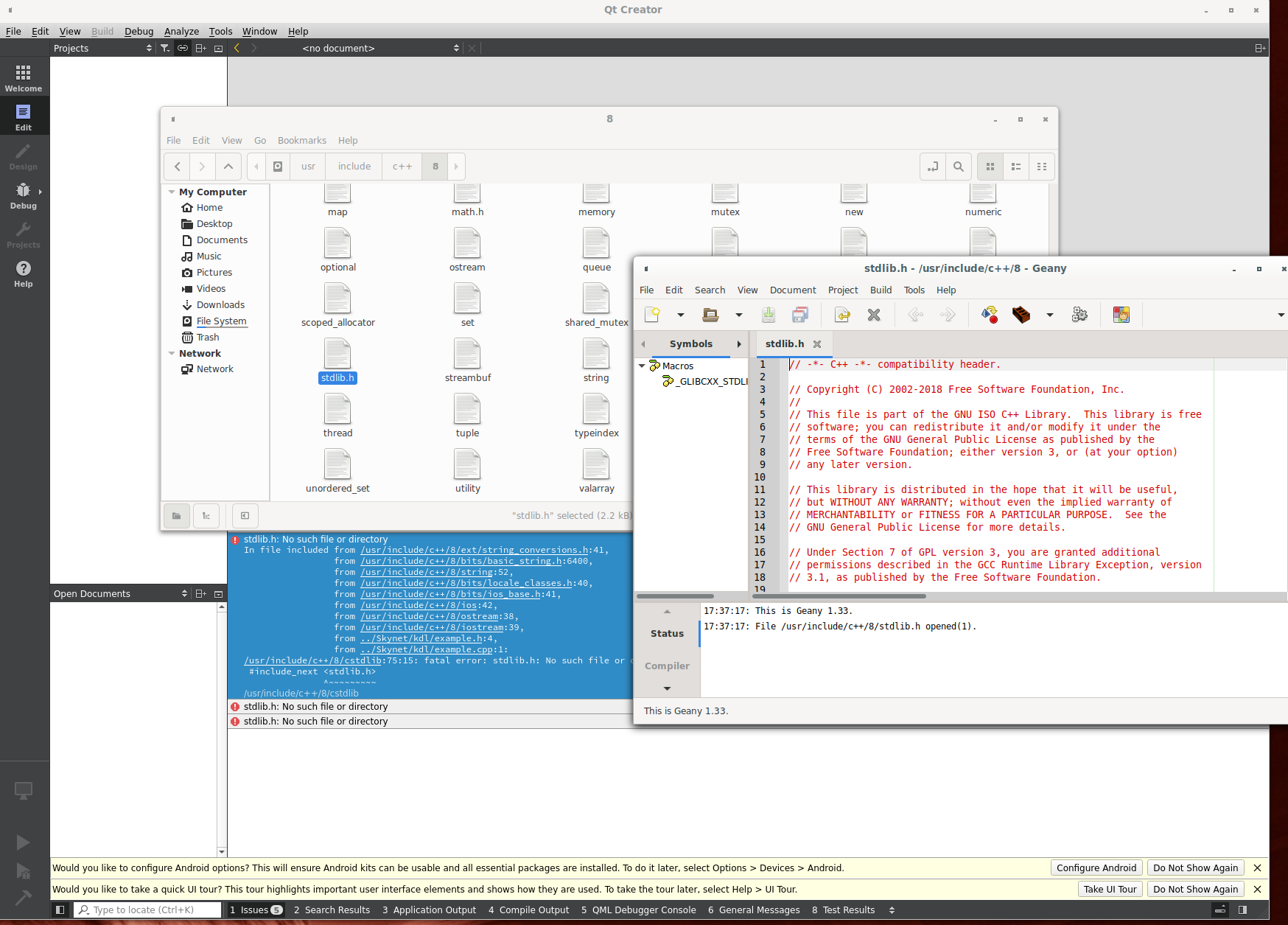The width and height of the screenshot is (1288, 925).
Task: Click Do Not Show Again for Android options
Action: [1195, 868]
